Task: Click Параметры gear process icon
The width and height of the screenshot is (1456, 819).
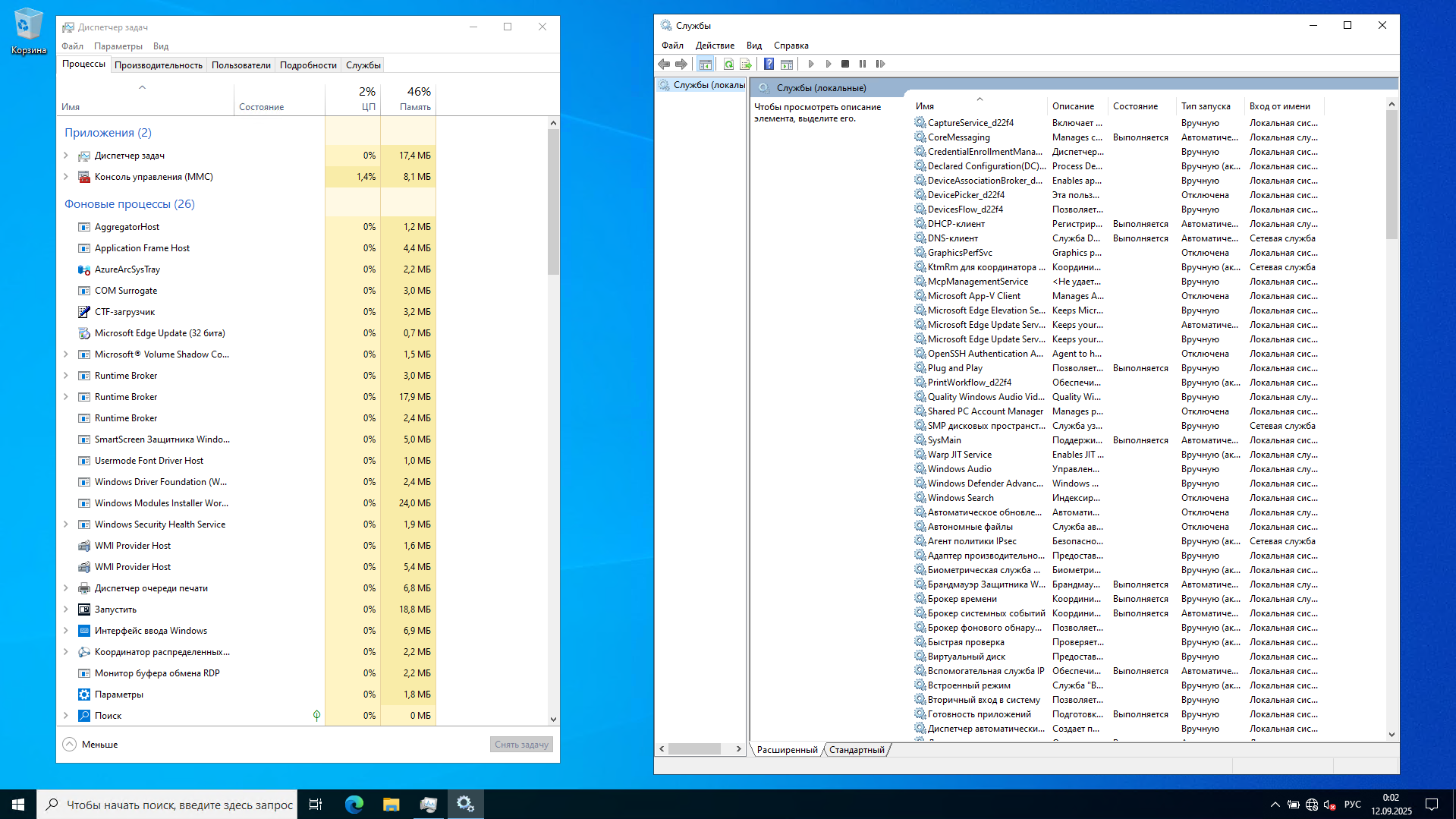Action: [84, 695]
